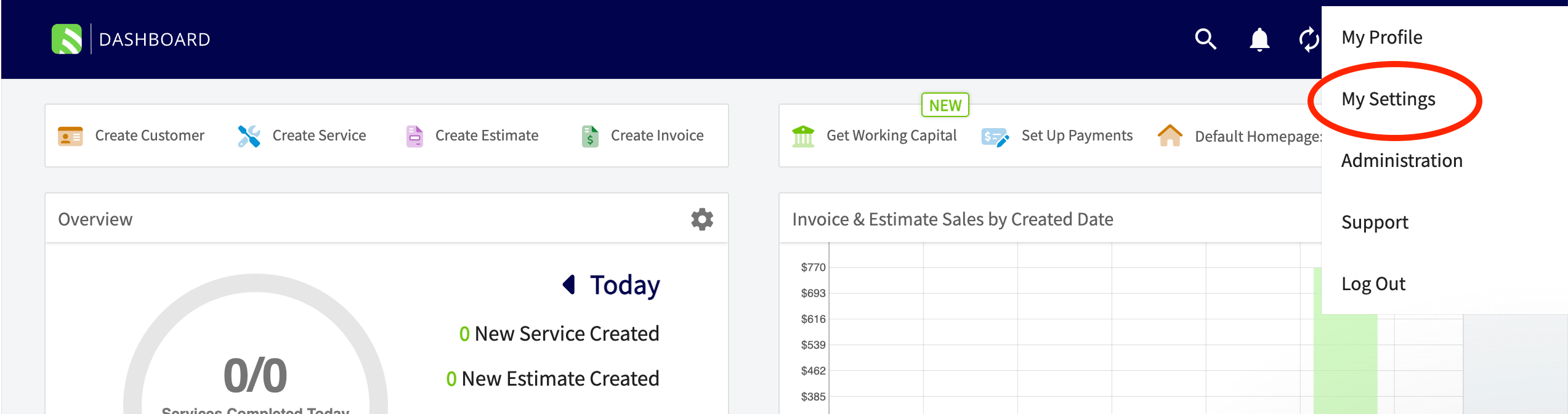Click the $616 axis label
Screen dimensions: 1568x414
pos(813,319)
